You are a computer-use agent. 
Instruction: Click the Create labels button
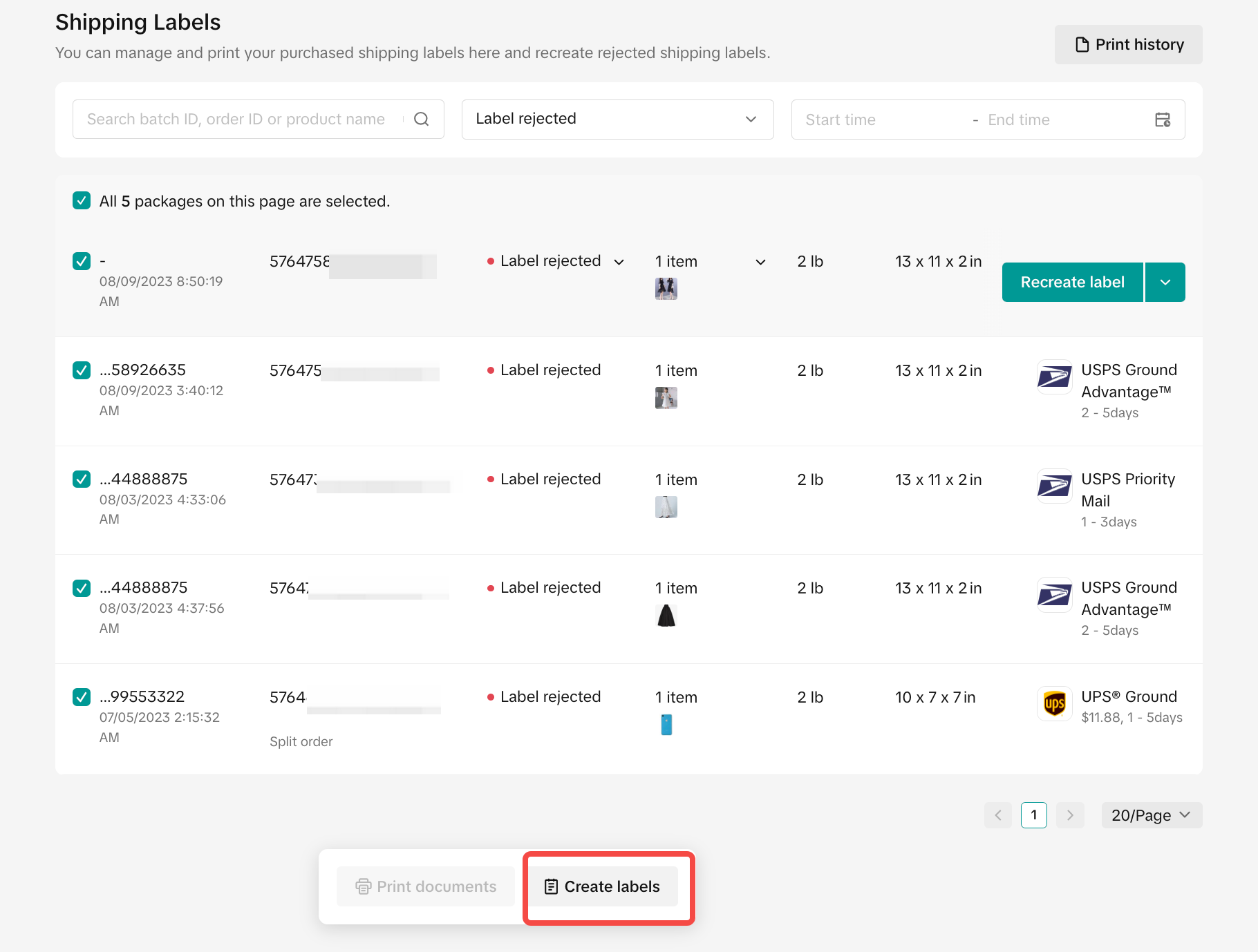[602, 886]
